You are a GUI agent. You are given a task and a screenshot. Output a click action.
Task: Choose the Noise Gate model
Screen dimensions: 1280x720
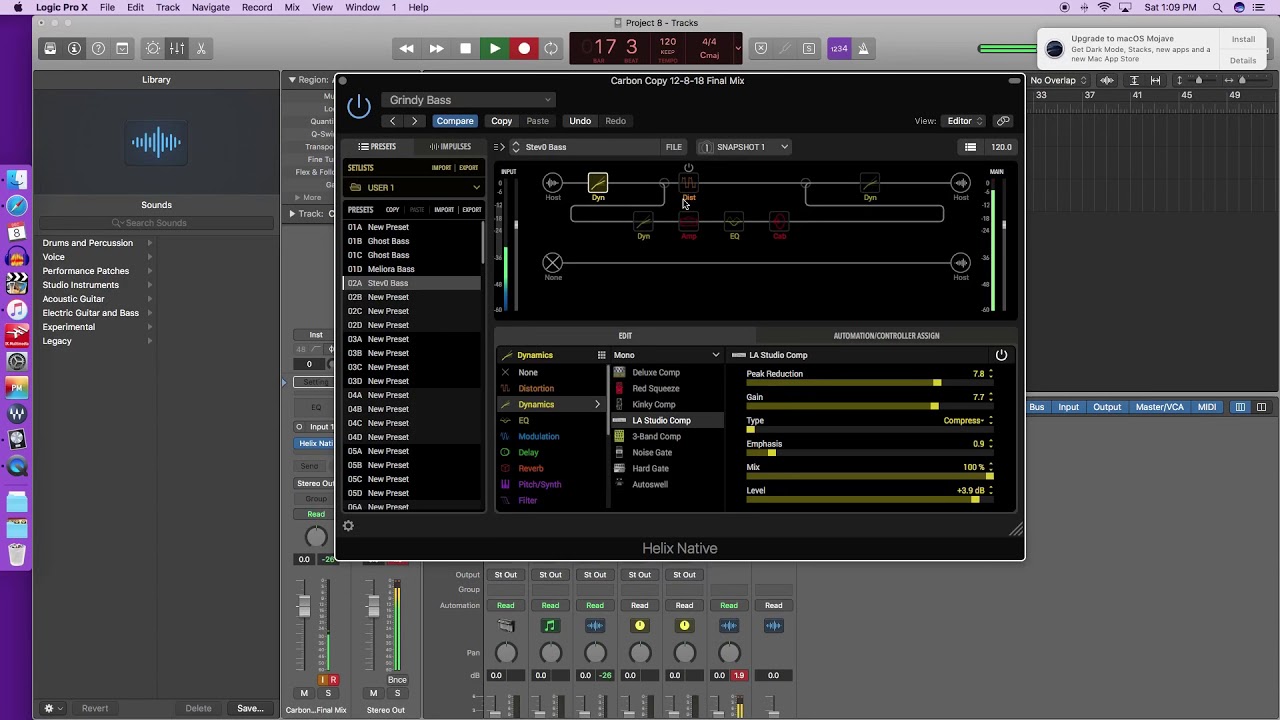(x=652, y=452)
